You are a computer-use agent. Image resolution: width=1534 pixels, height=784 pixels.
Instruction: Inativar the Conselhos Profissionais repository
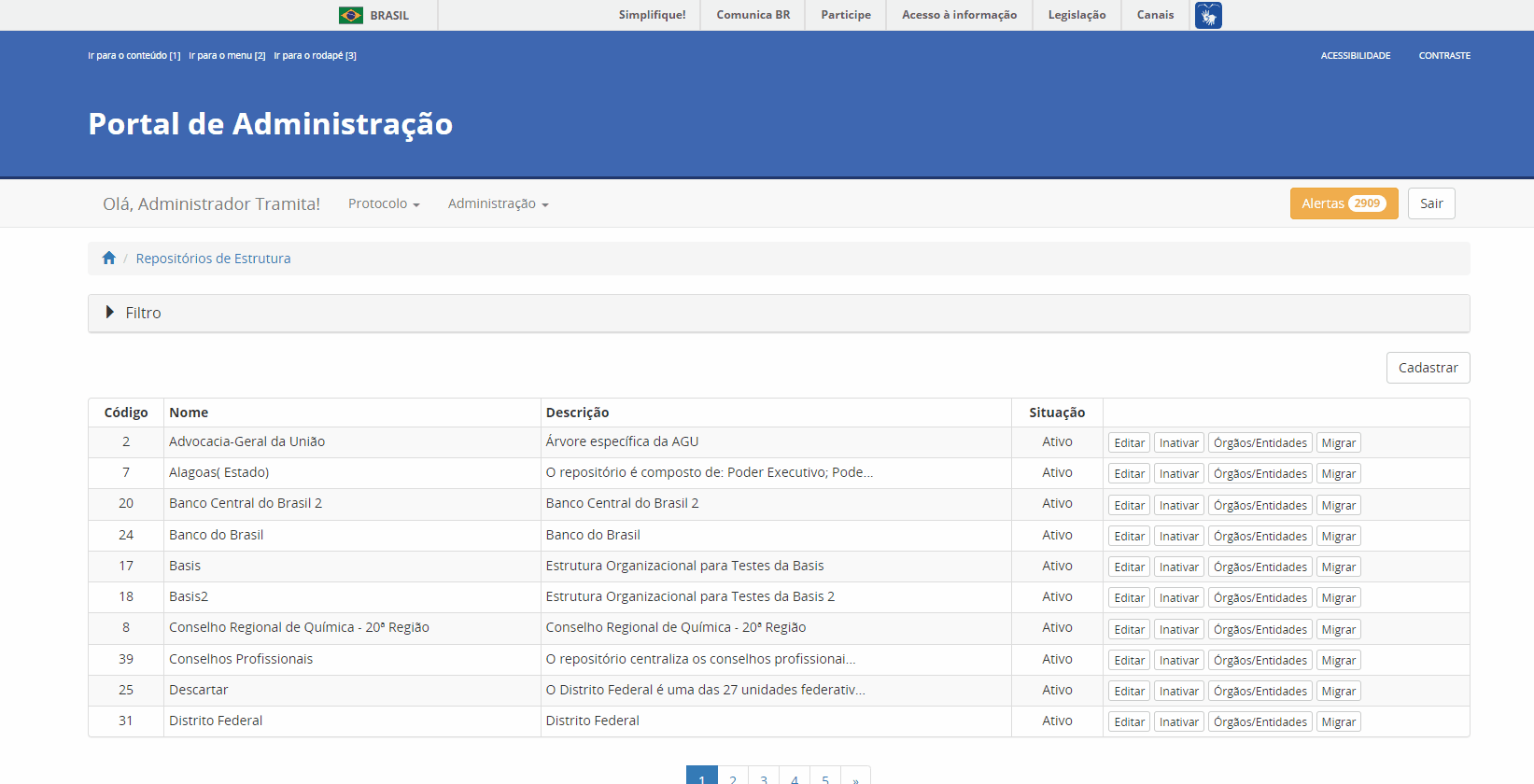point(1179,661)
